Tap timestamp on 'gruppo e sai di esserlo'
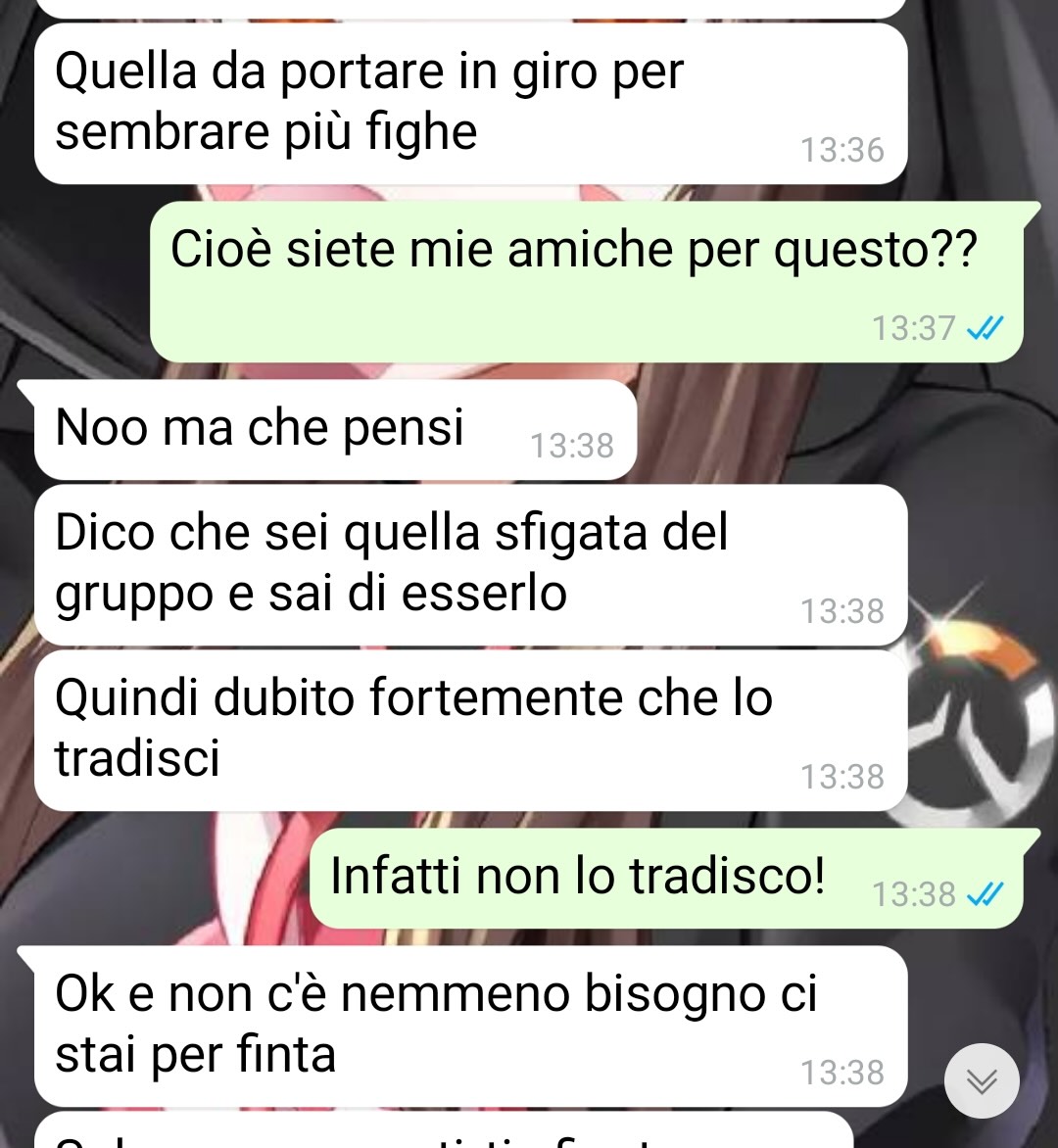 842,611
